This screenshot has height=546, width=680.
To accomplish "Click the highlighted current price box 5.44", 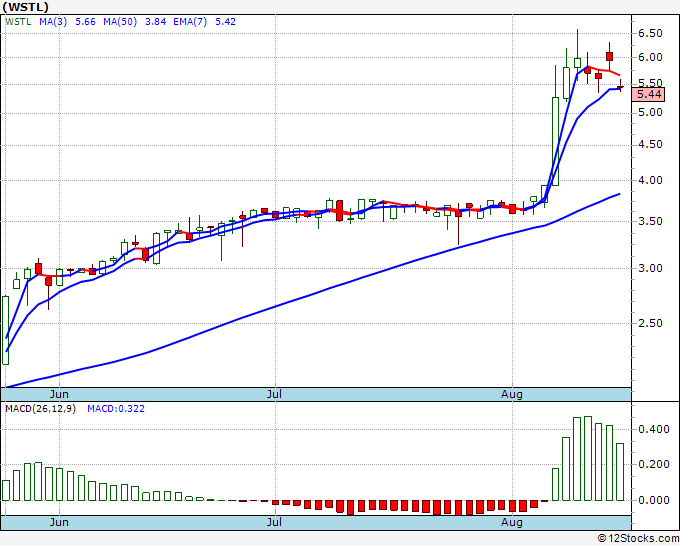I will (649, 94).
